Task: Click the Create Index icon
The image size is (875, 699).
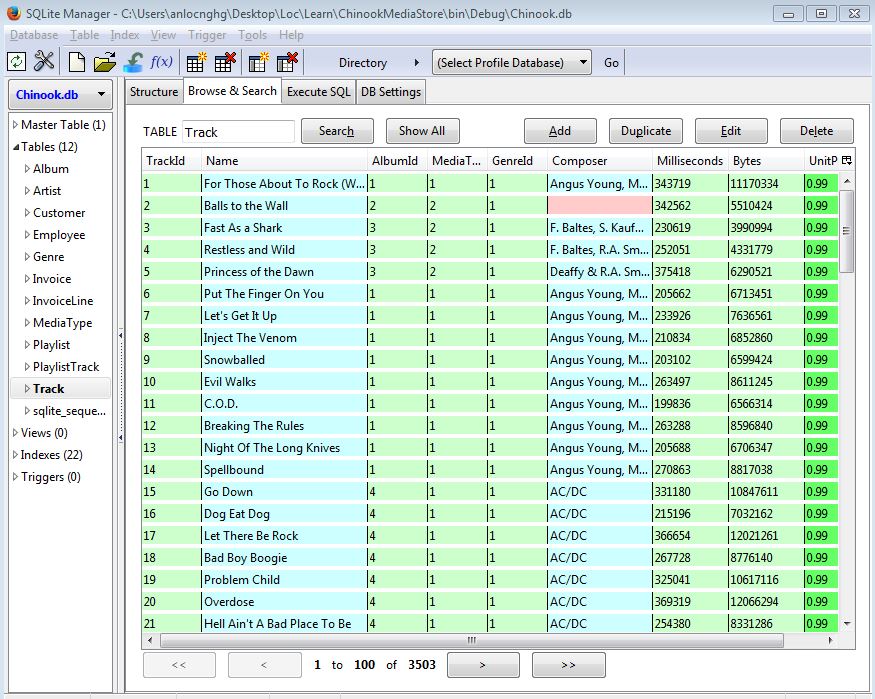Action: click(x=258, y=62)
